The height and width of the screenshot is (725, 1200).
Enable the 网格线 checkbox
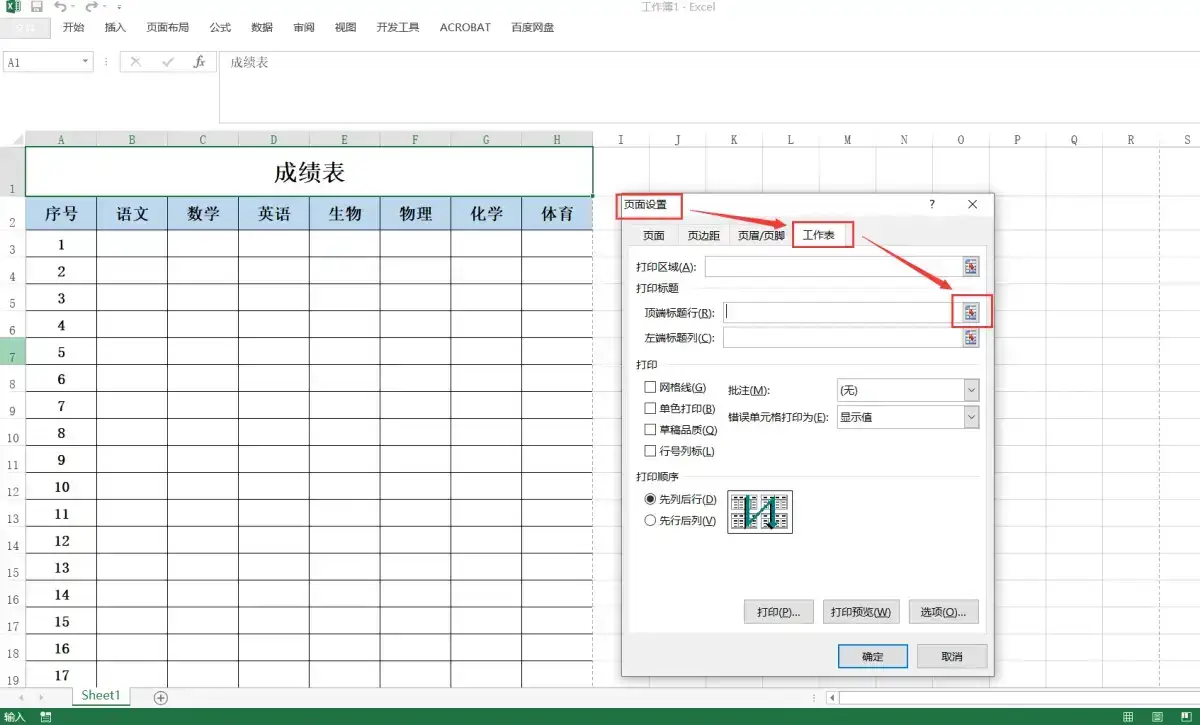coord(650,386)
